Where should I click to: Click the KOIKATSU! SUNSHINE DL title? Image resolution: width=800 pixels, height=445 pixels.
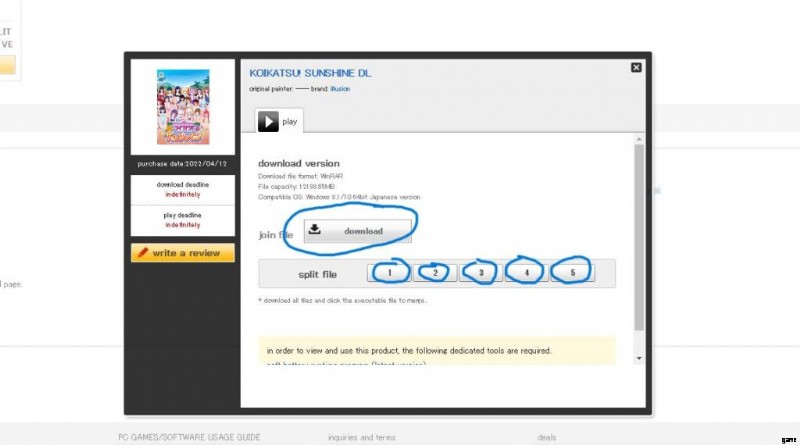point(309,73)
